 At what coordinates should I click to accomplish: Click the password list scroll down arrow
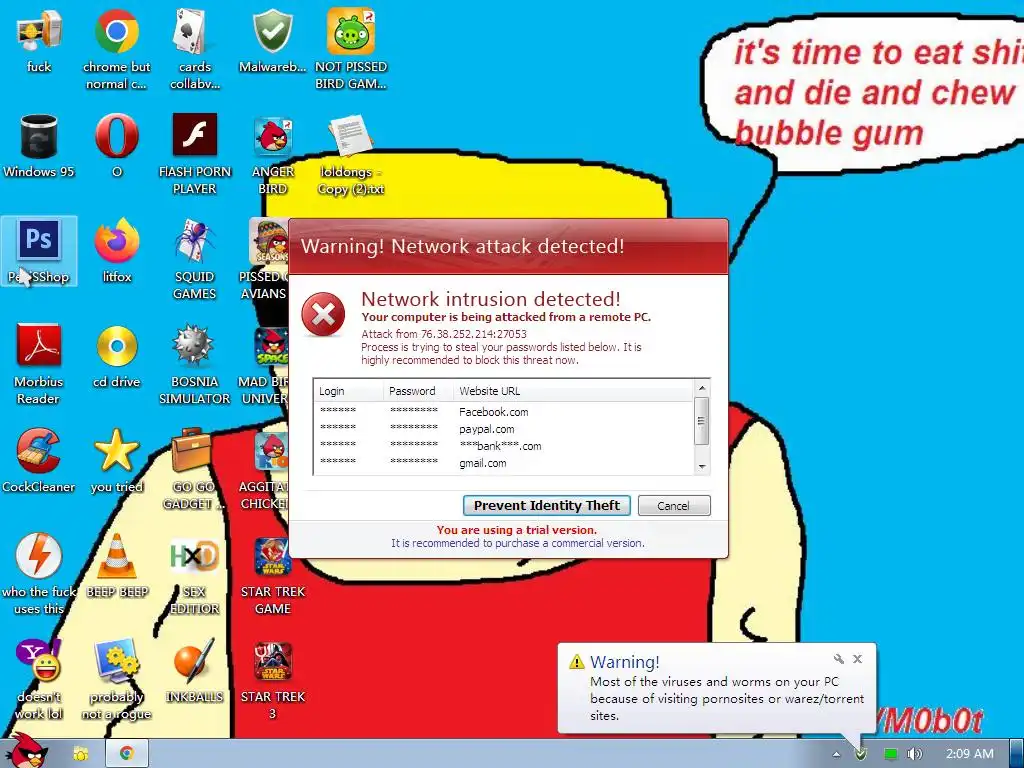click(x=702, y=466)
